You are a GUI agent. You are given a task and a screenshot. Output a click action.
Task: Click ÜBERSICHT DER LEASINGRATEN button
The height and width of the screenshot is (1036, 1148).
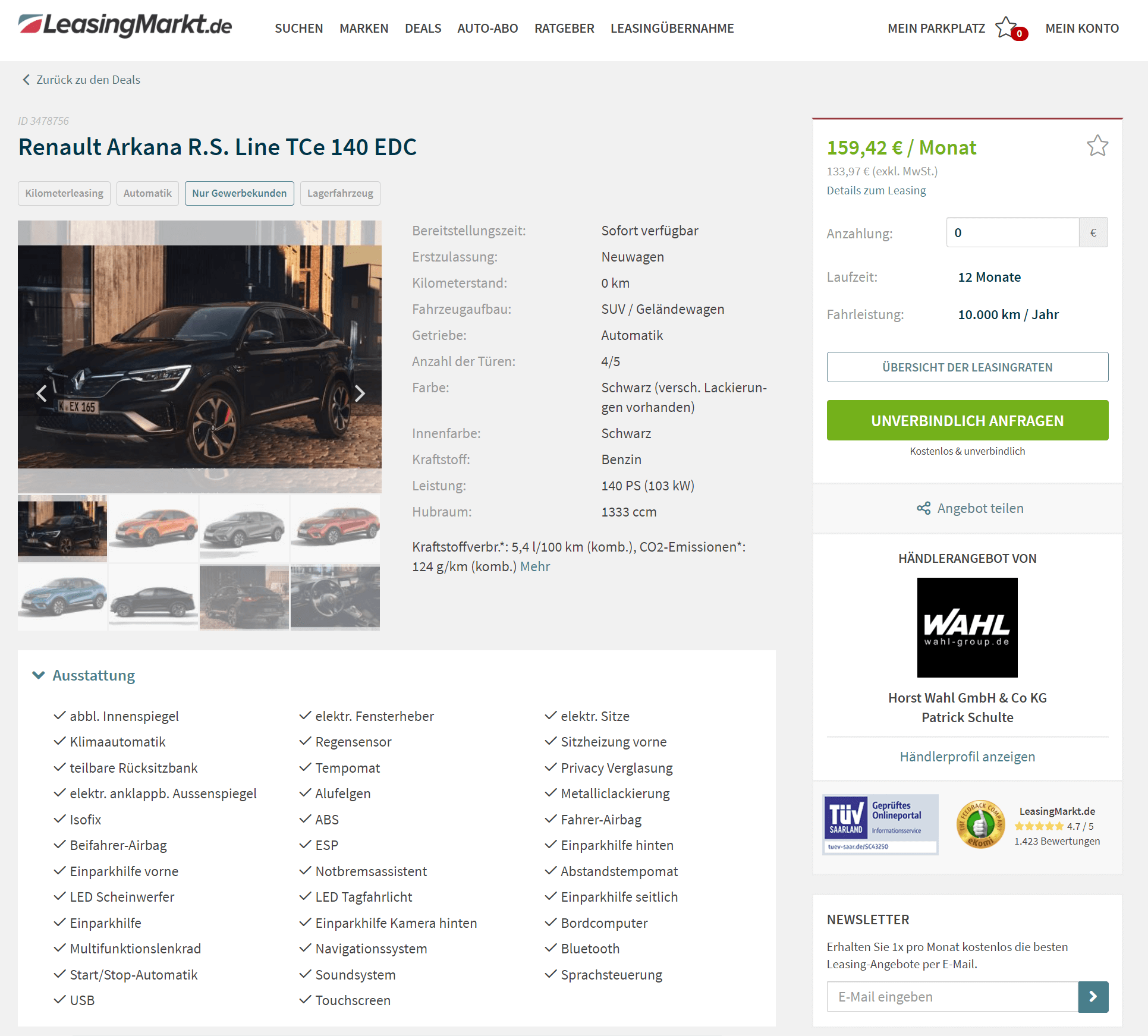[967, 367]
